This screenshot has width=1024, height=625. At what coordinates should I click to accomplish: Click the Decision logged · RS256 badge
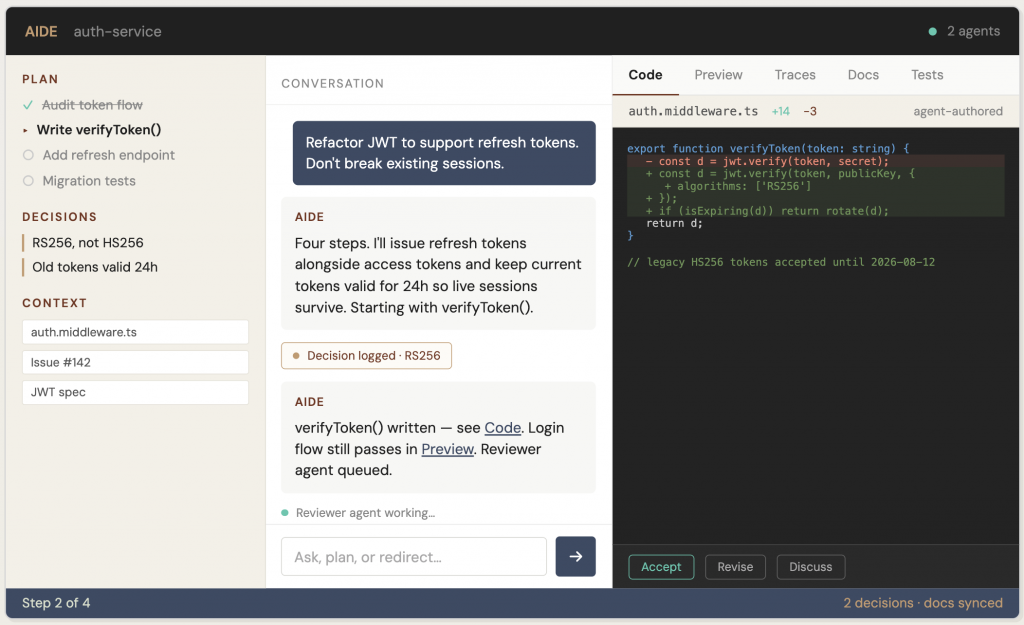pyautogui.click(x=366, y=356)
